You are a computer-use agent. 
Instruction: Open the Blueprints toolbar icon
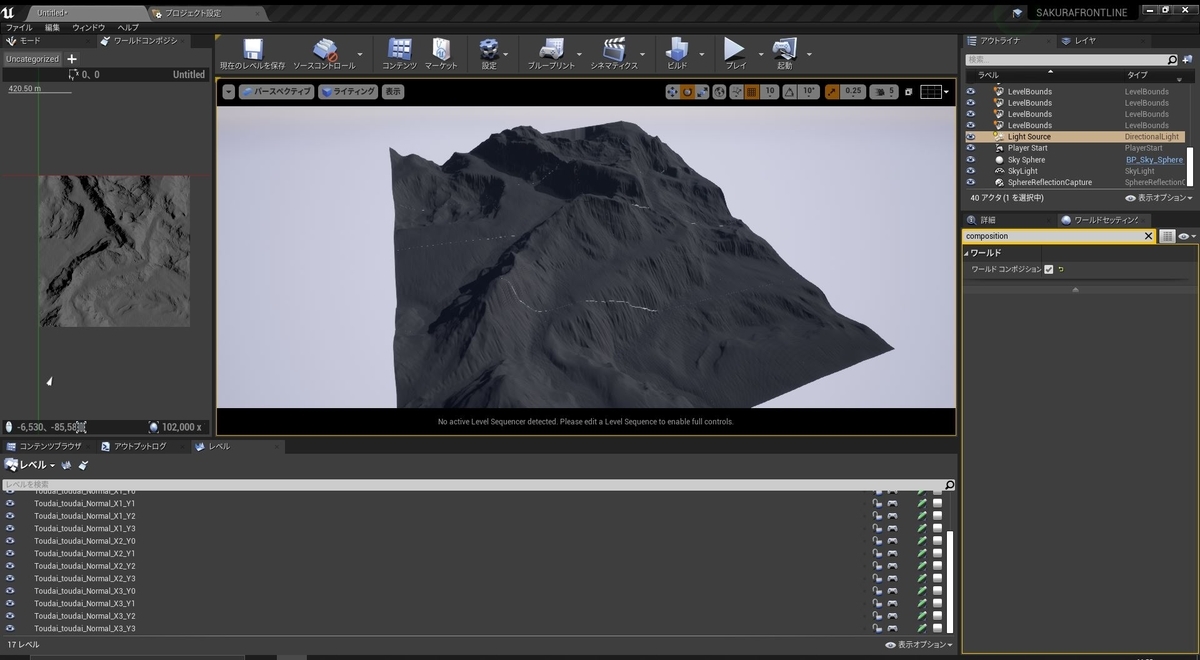click(x=551, y=49)
